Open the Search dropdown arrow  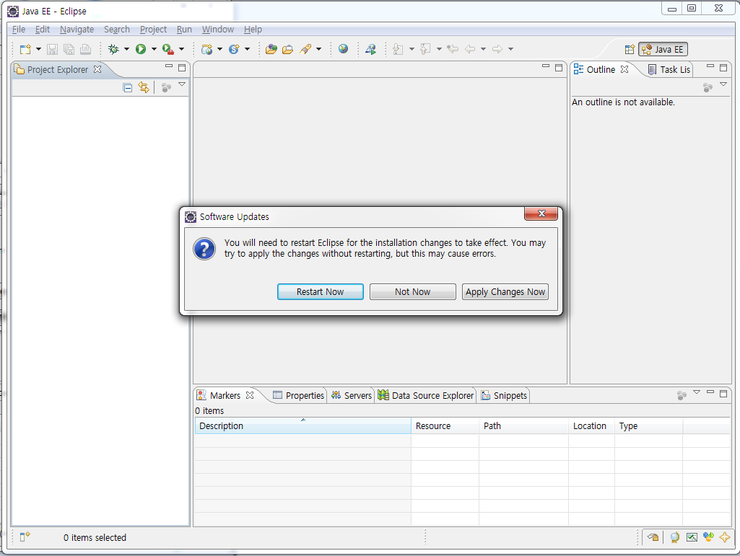click(319, 49)
